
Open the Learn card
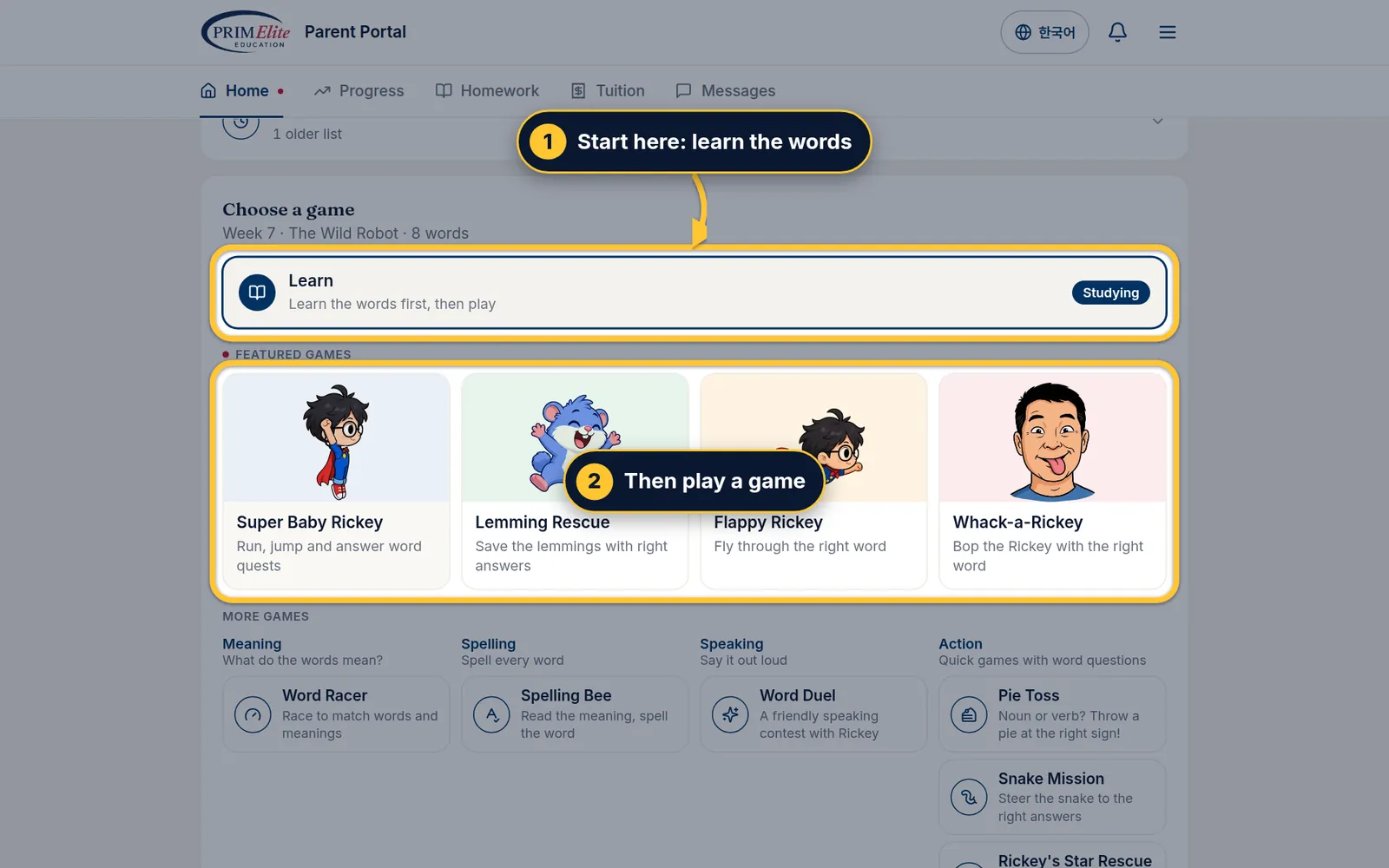point(694,293)
